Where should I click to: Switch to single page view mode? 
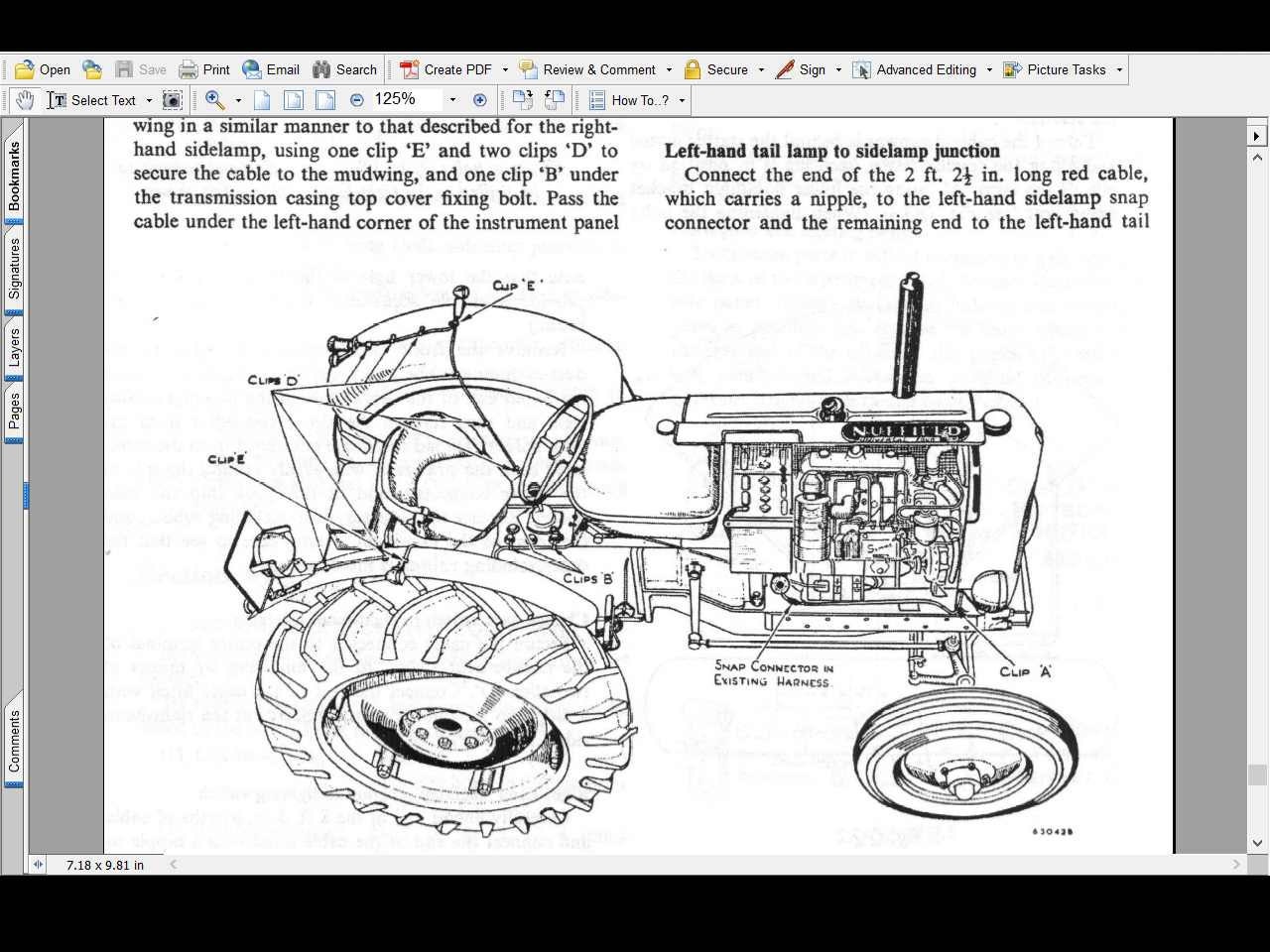262,99
